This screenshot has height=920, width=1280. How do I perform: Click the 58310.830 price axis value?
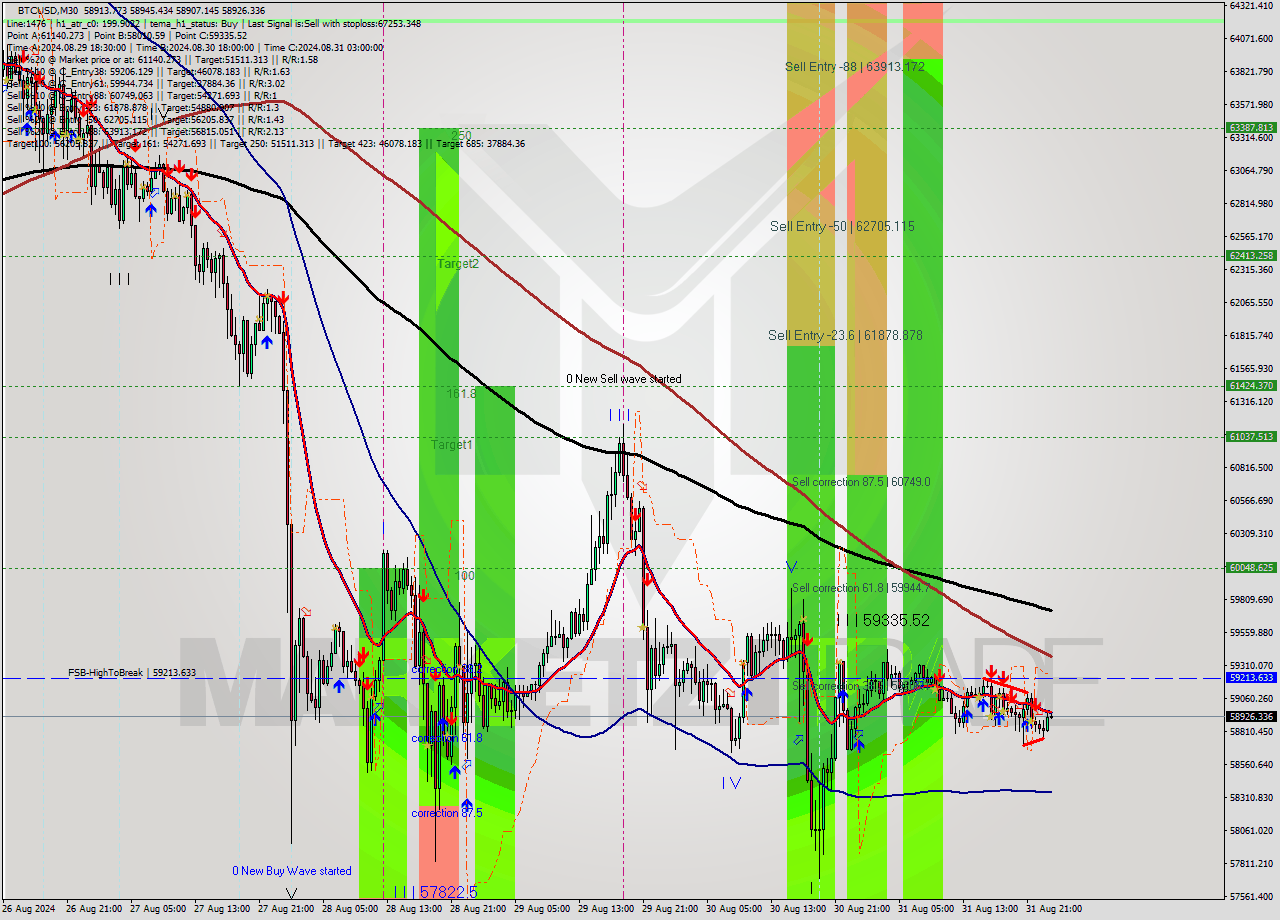click(1250, 798)
